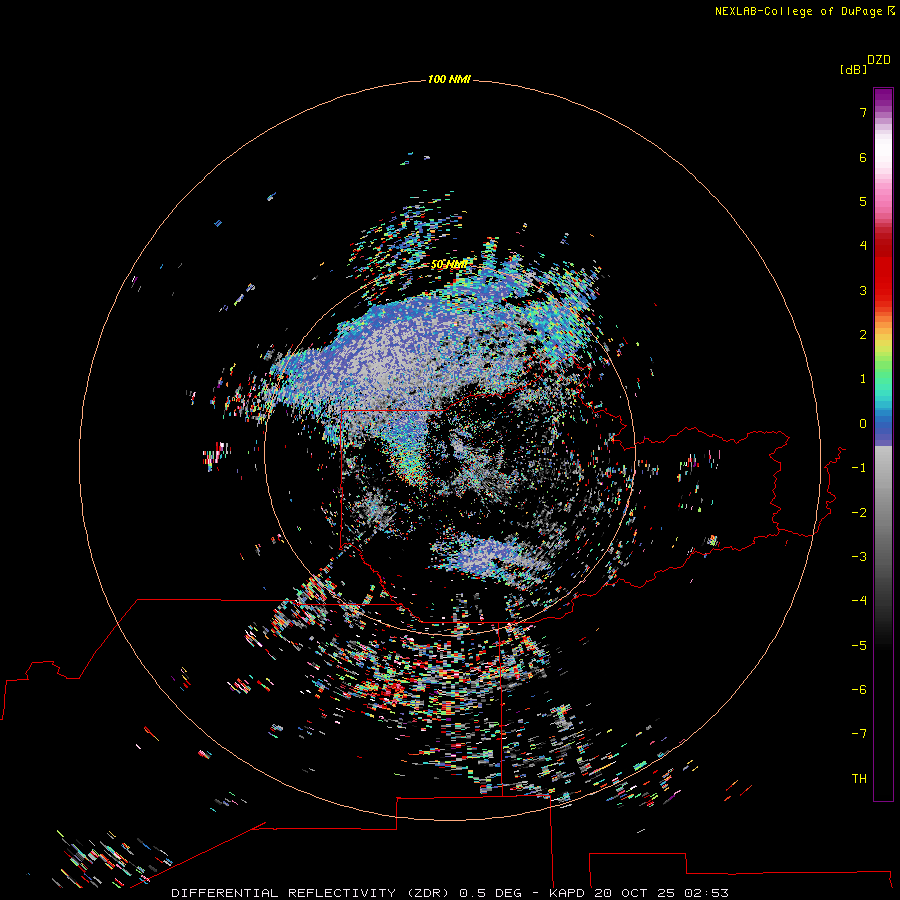Click the 100 NMI range ring label

click(x=449, y=79)
